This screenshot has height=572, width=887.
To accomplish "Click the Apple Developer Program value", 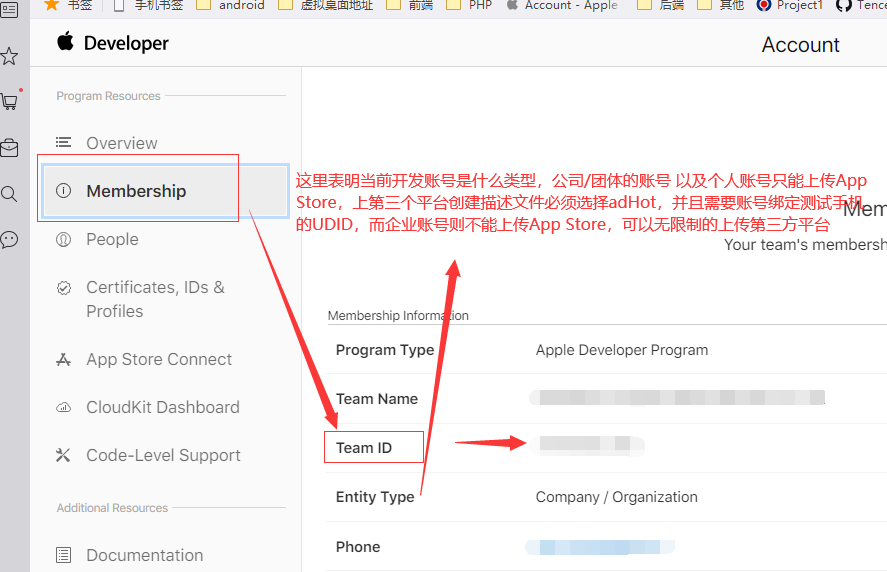I will click(622, 350).
